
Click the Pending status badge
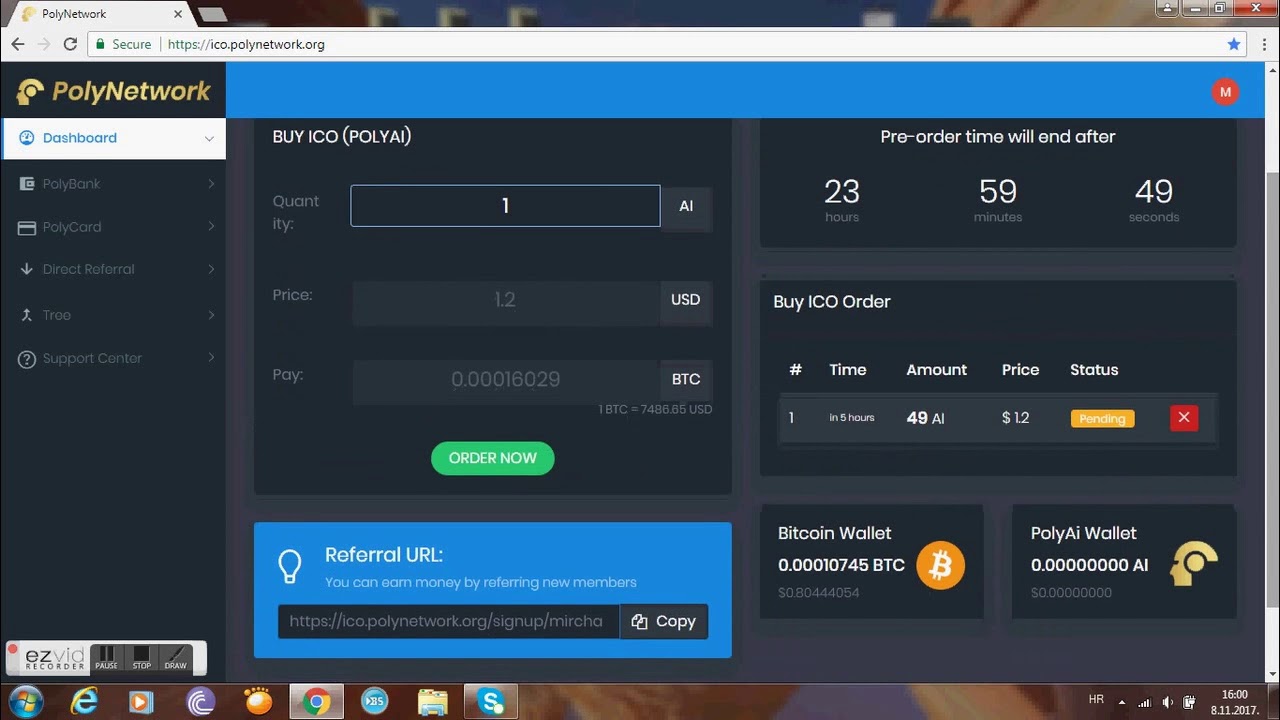(1102, 419)
